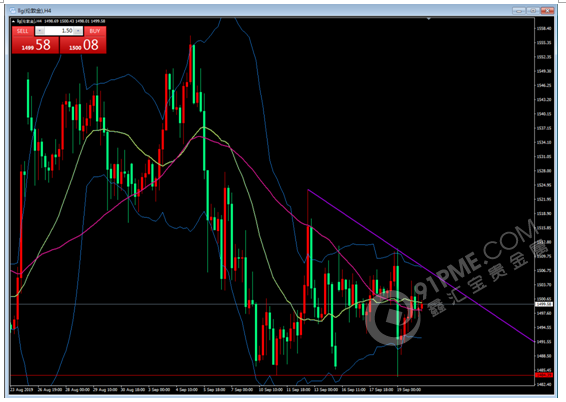
Task: Buy at ask price 1500.08
Action: [83, 45]
